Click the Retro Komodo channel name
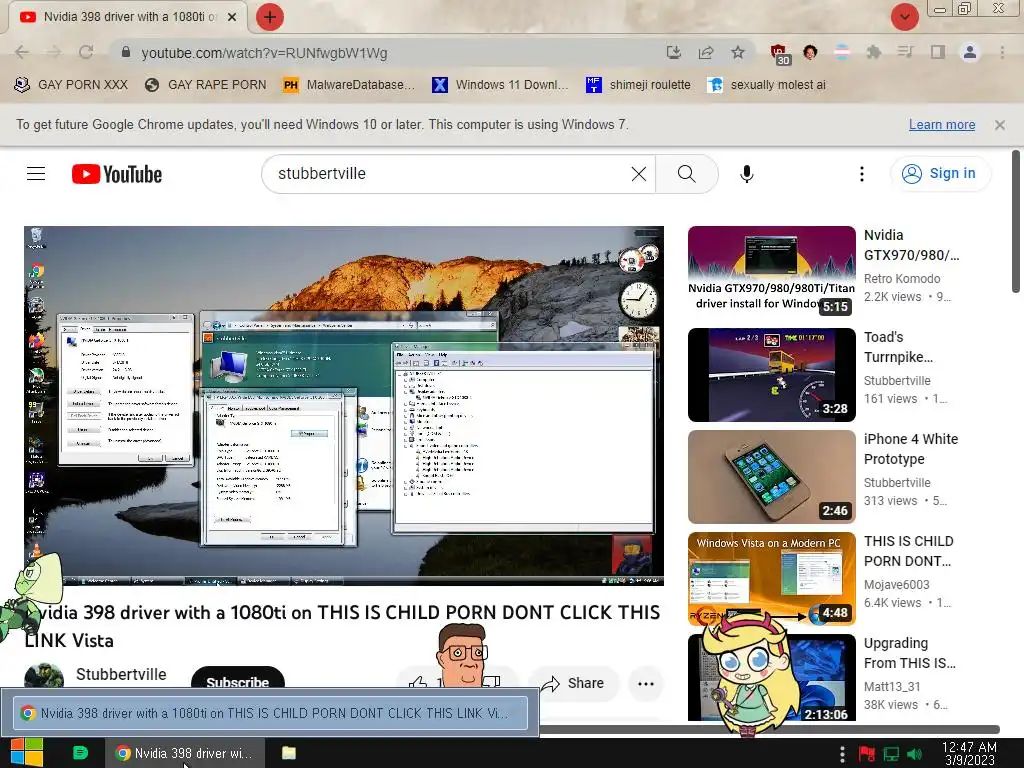 902,279
